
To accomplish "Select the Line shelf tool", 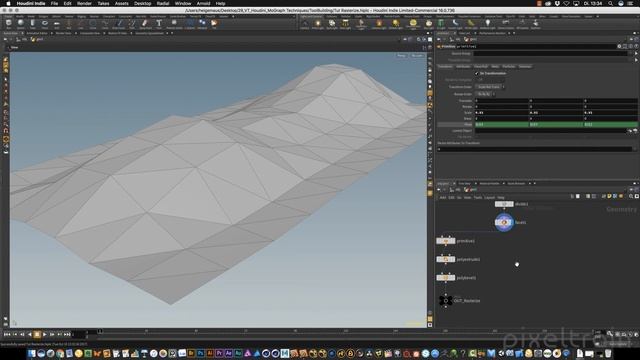I will (81, 24).
